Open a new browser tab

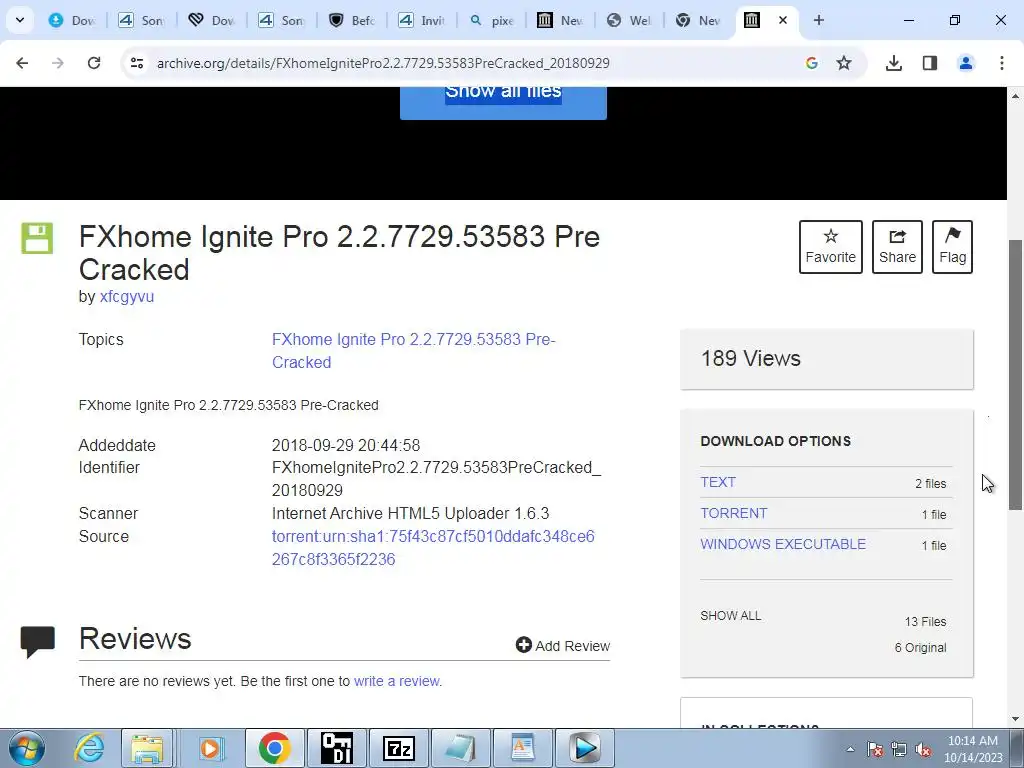(x=818, y=20)
